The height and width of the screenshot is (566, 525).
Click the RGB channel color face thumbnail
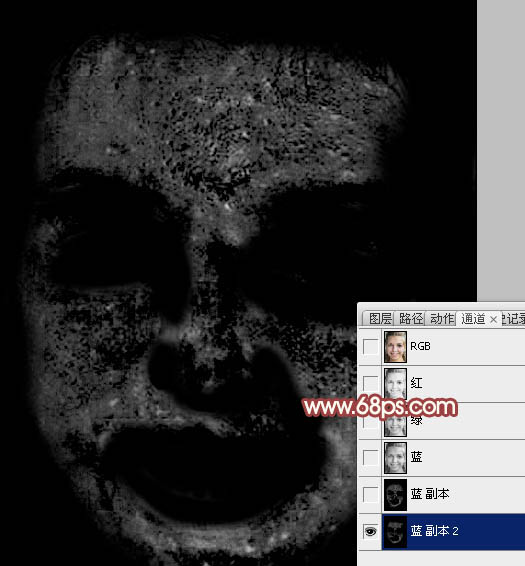pyautogui.click(x=395, y=347)
